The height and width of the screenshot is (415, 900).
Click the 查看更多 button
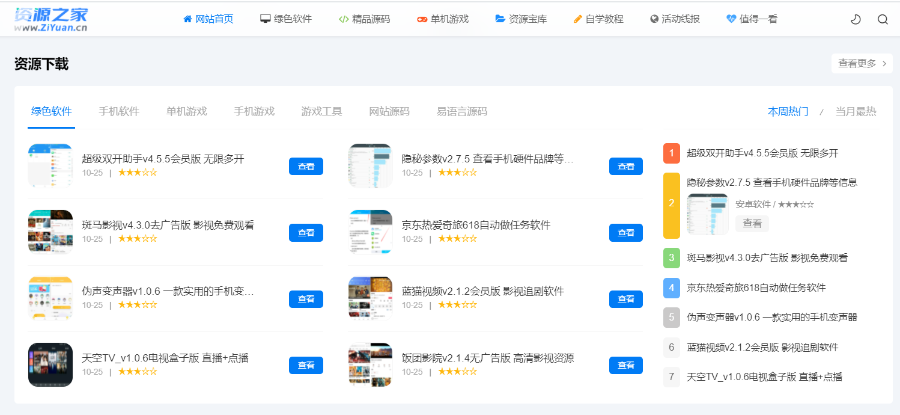tap(862, 64)
